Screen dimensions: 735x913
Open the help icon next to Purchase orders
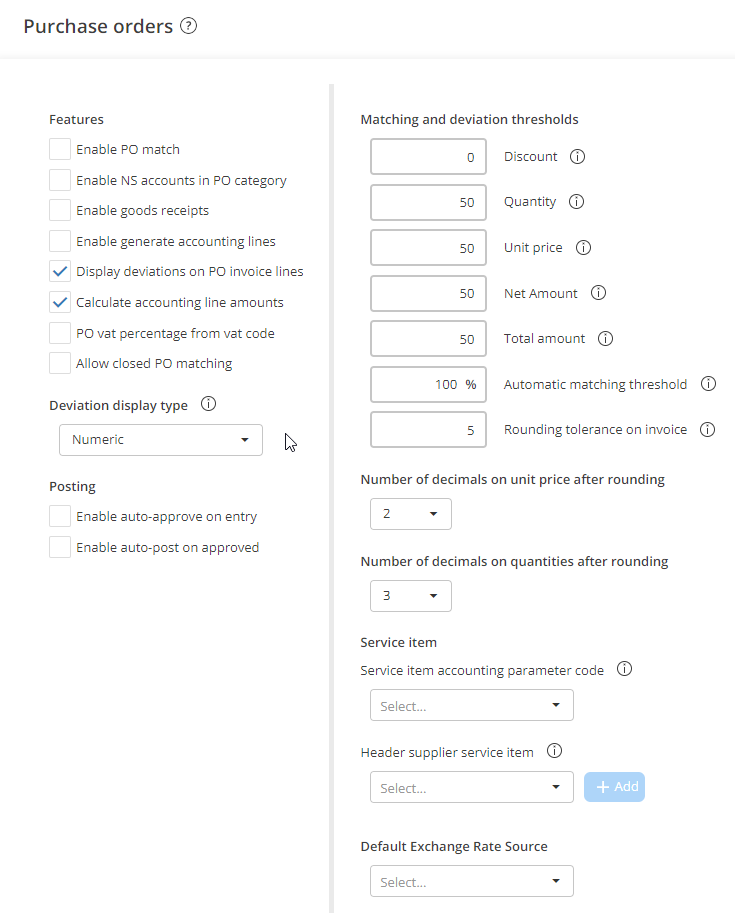click(x=188, y=26)
